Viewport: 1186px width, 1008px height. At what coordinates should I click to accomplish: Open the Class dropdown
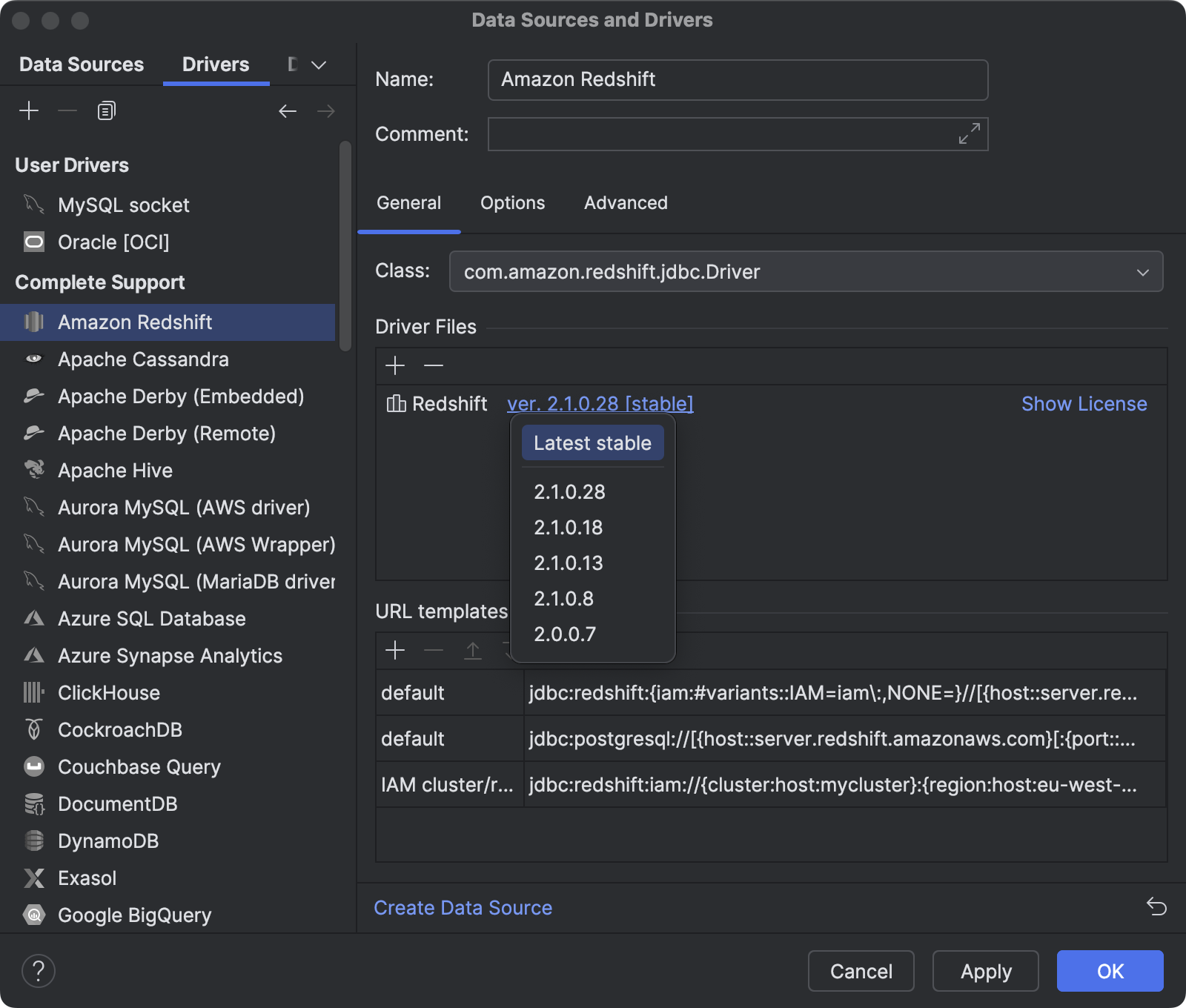(x=1142, y=271)
